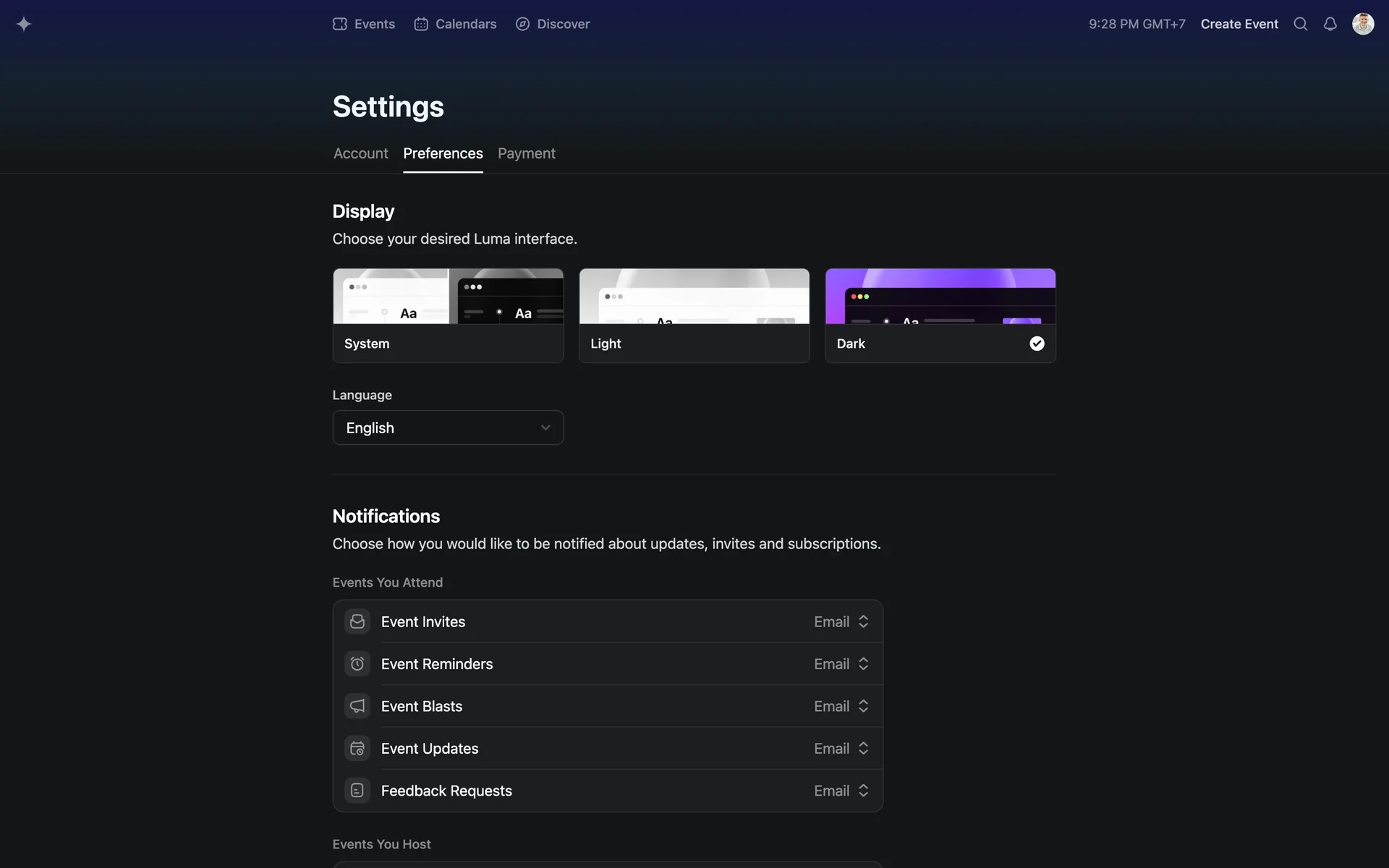Click the Event Reminders clock icon

pos(357,663)
